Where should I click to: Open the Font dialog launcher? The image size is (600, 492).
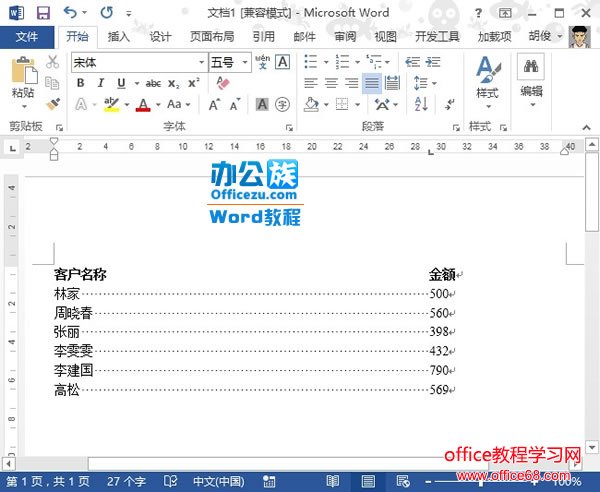(x=289, y=127)
